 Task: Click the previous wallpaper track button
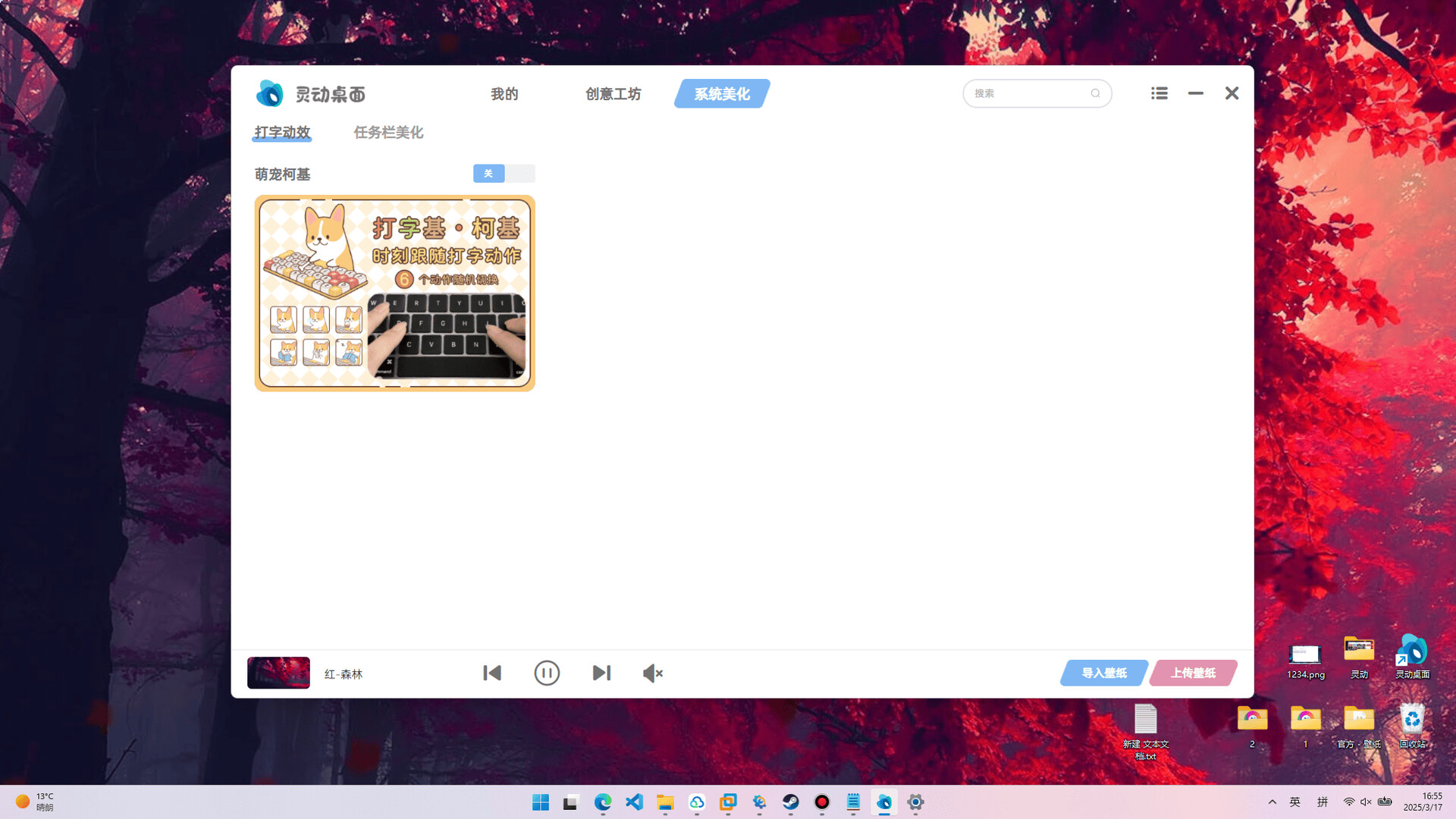coord(492,673)
